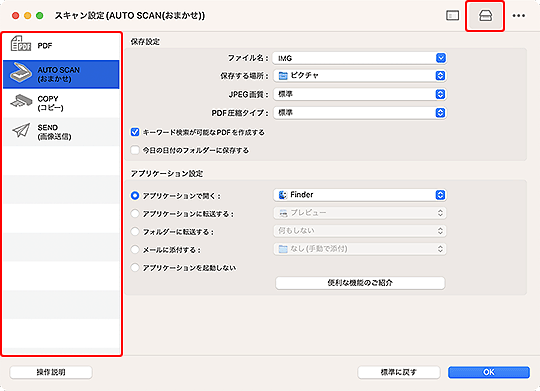The height and width of the screenshot is (391, 540).
Task: Click the 標準に戻す button
Action: click(x=398, y=372)
